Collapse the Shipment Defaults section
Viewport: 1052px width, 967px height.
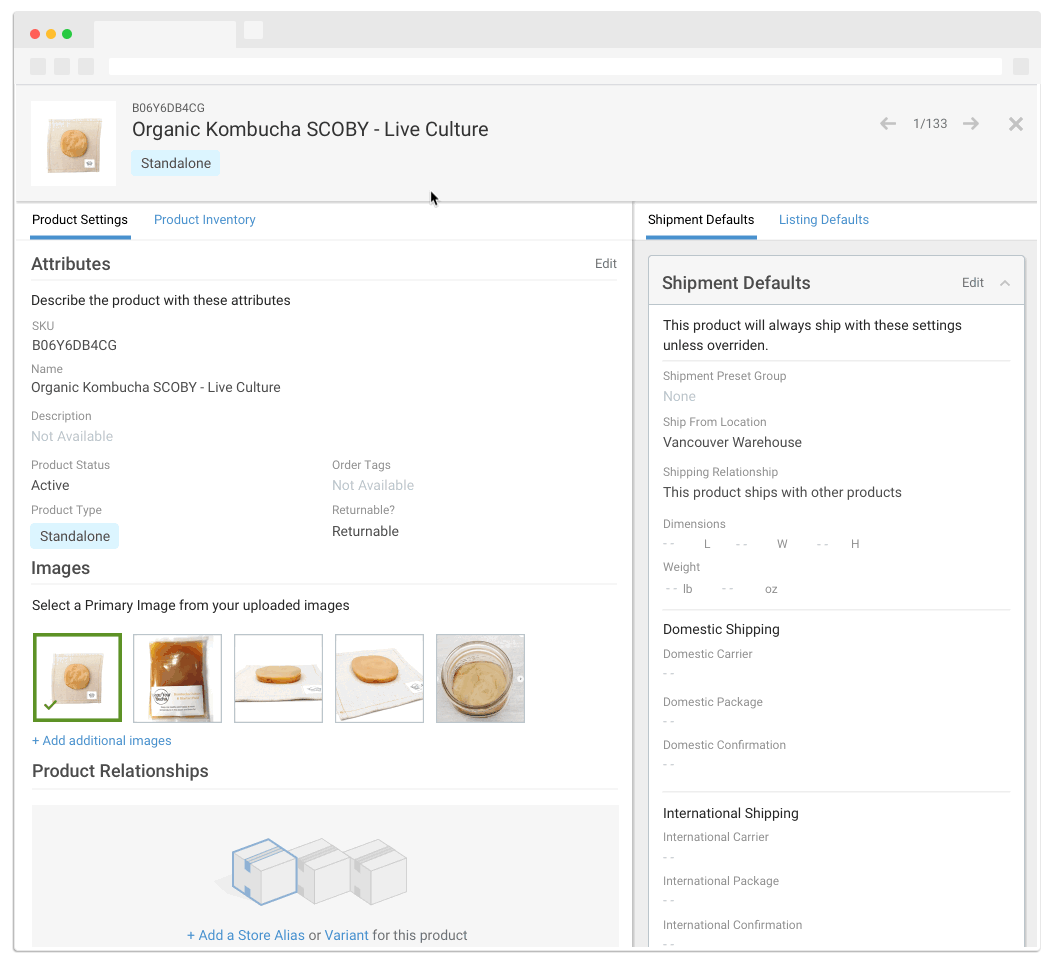[1005, 283]
